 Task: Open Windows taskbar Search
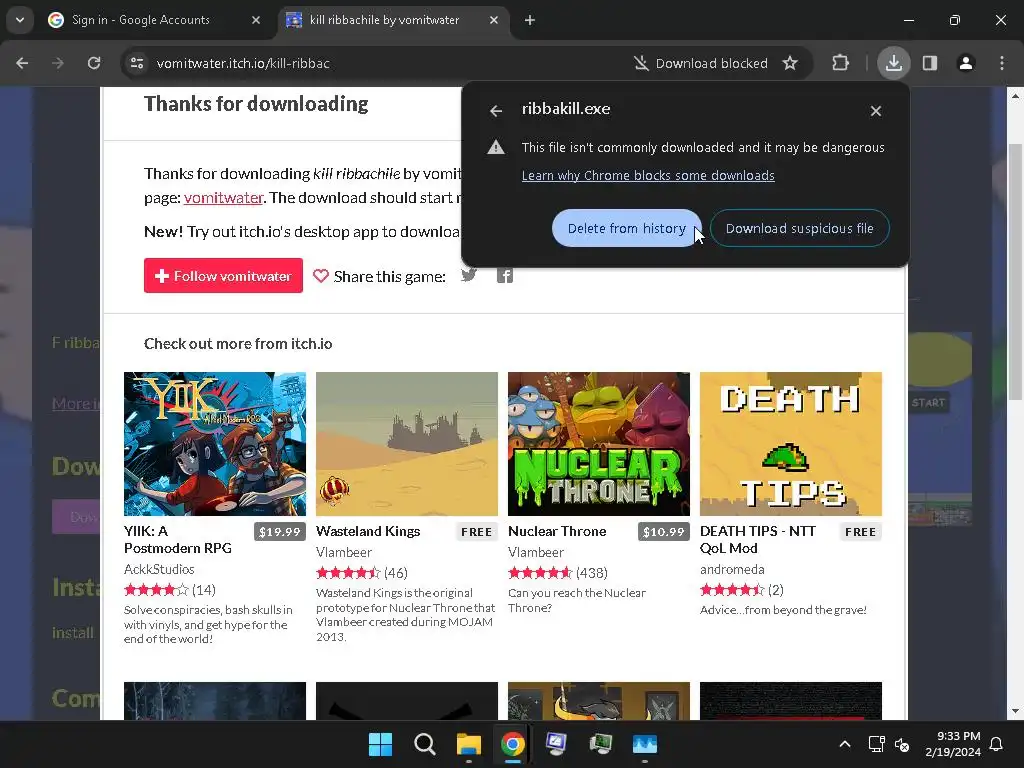(424, 744)
